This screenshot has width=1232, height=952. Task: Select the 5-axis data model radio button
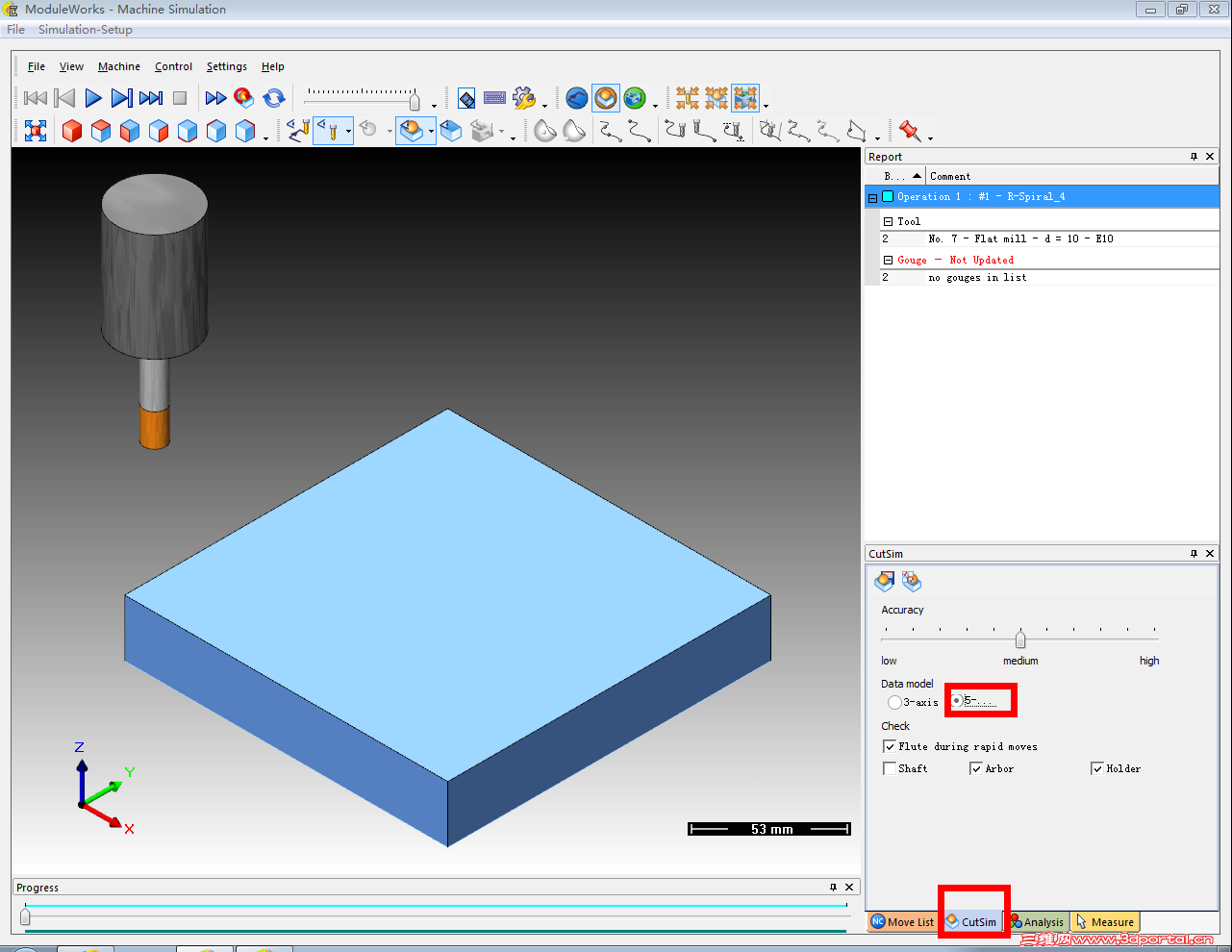[957, 701]
